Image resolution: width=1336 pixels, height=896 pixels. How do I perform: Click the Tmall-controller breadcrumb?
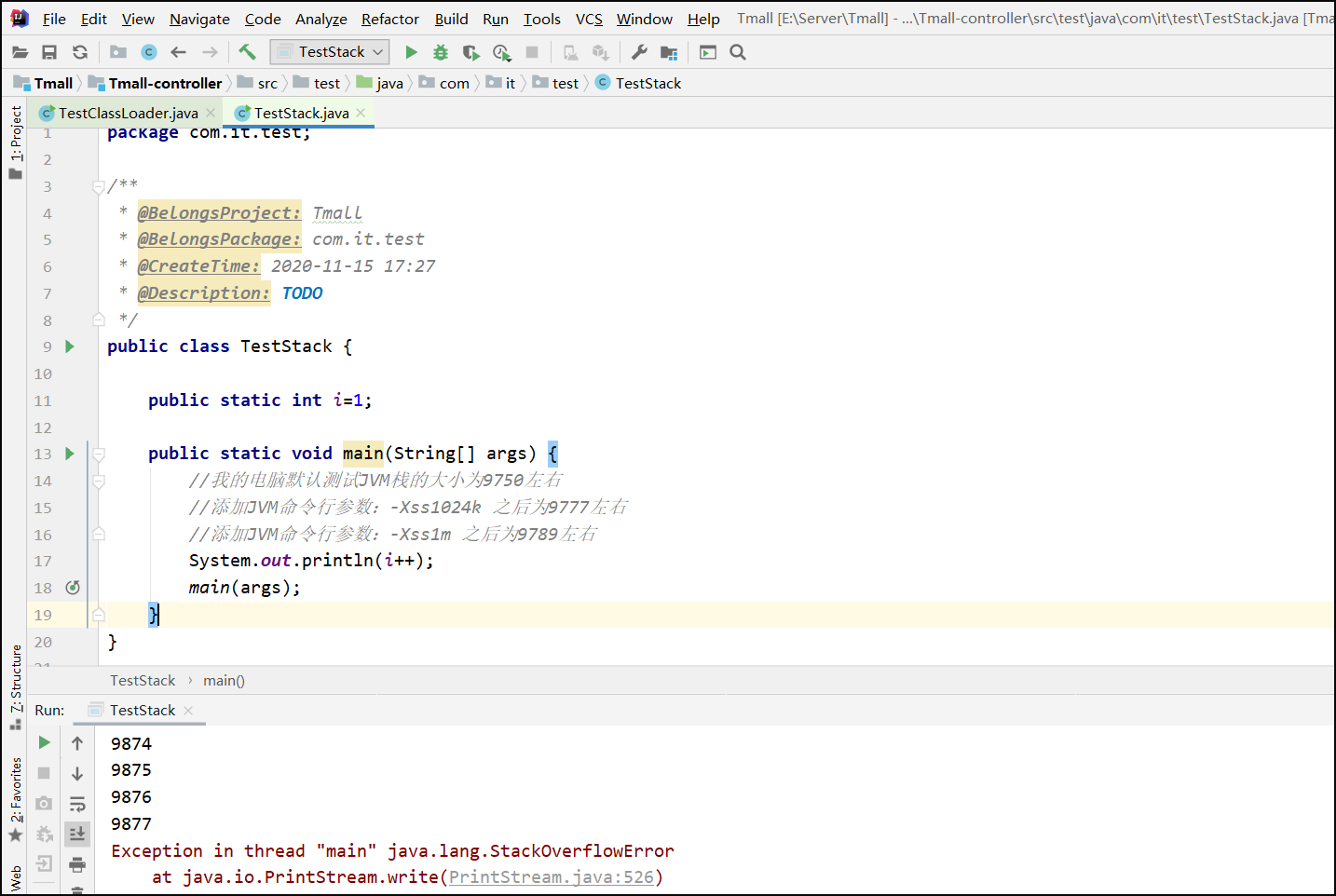coord(156,83)
